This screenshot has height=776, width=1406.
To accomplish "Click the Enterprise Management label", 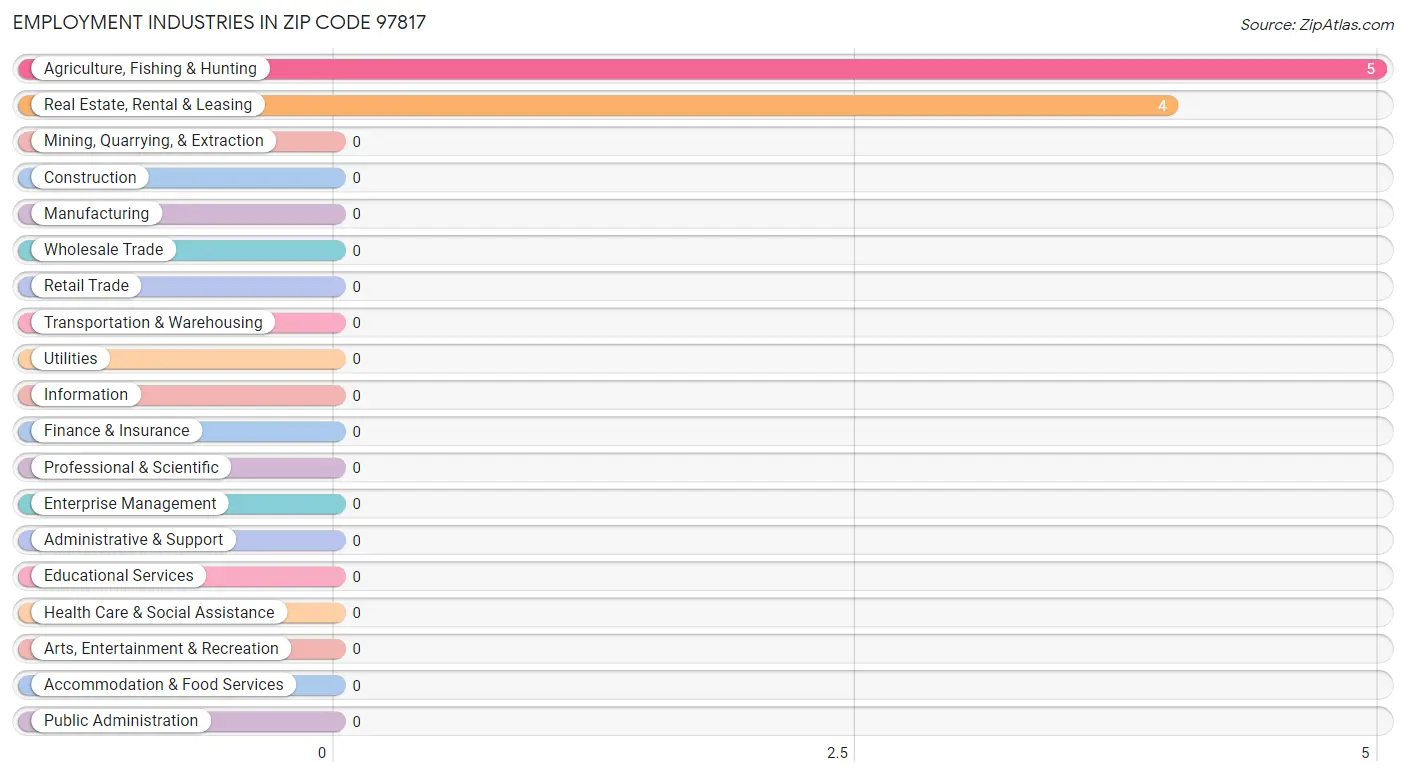I will pos(130,504).
